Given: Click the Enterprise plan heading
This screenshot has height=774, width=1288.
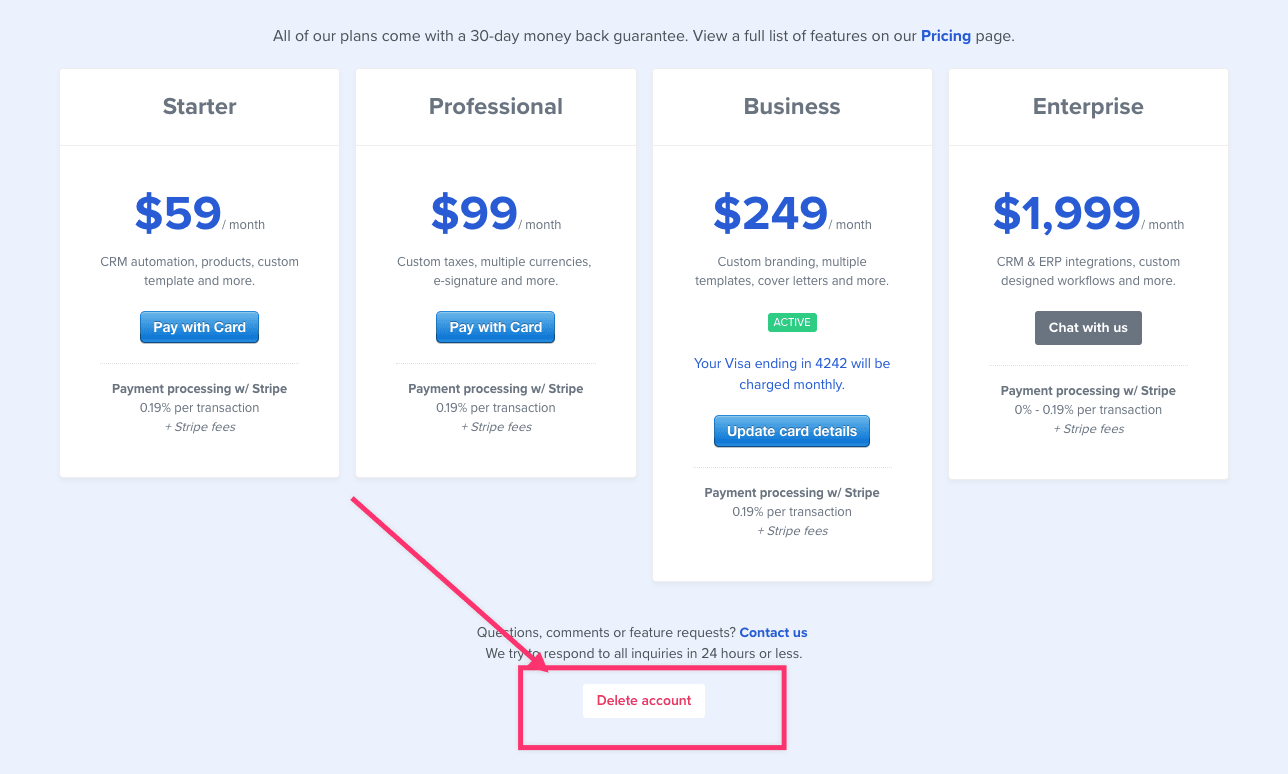Looking at the screenshot, I should (x=1088, y=107).
